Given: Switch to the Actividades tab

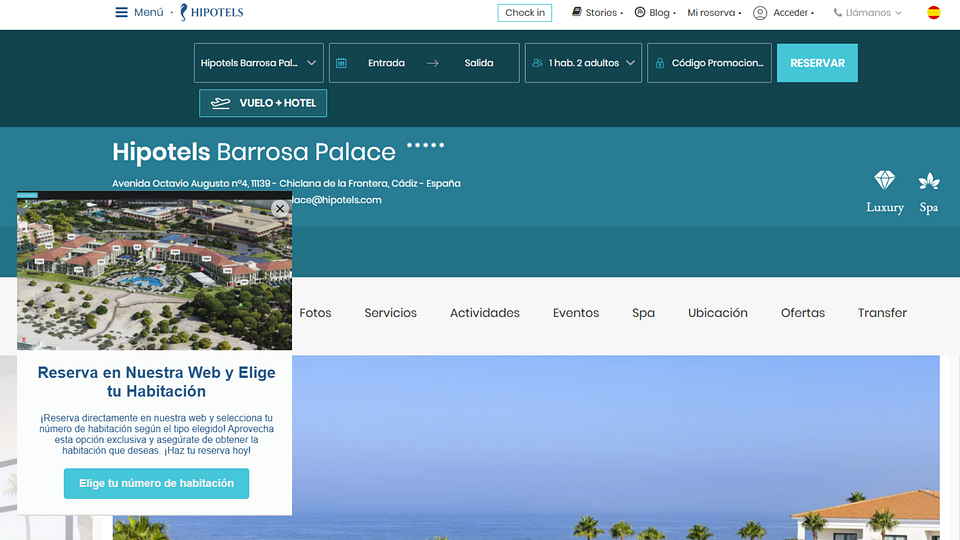Looking at the screenshot, I should click(x=485, y=313).
